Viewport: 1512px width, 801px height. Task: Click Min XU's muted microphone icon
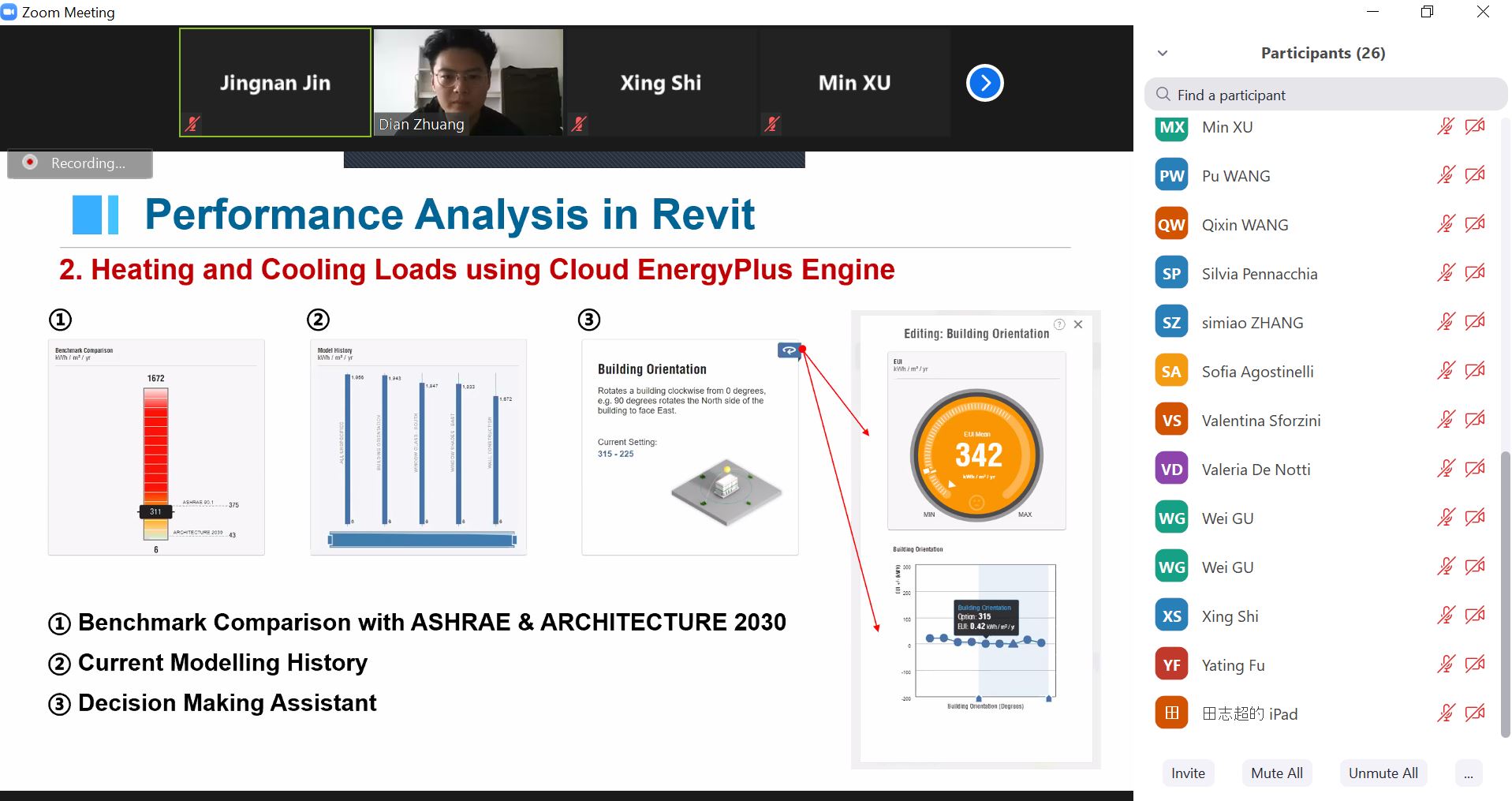(x=1445, y=127)
